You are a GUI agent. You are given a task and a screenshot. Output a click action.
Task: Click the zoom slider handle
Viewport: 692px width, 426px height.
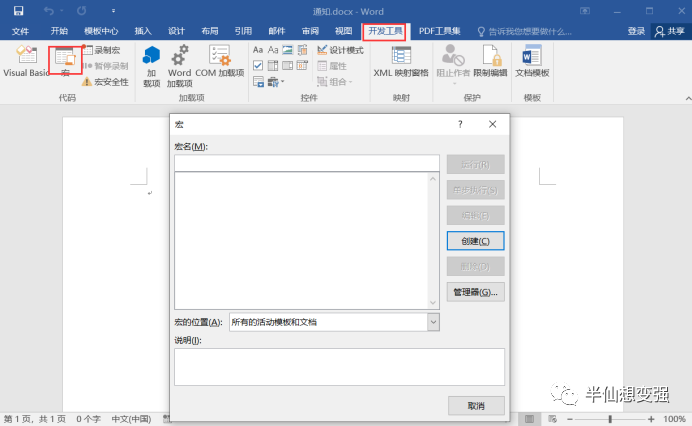[x=610, y=419]
